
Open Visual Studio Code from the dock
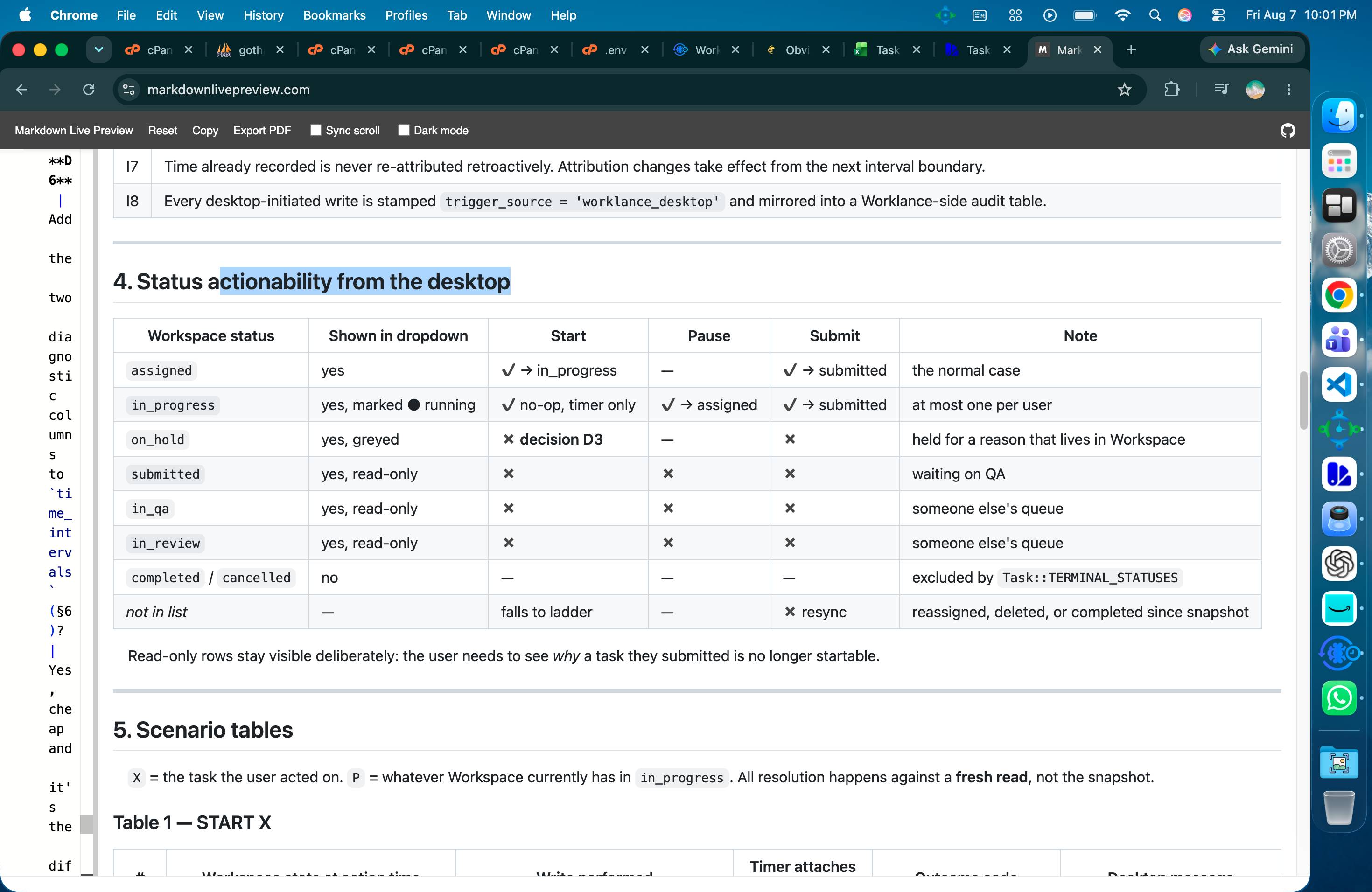(x=1338, y=384)
